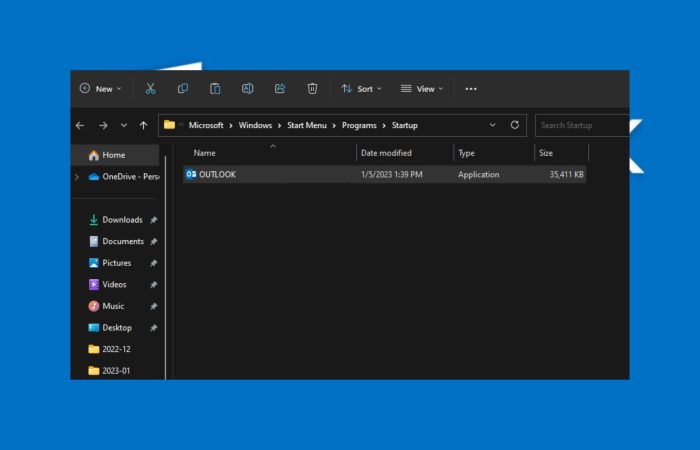The width and height of the screenshot is (700, 450).
Task: Refresh the Startup folder view
Action: click(x=515, y=125)
